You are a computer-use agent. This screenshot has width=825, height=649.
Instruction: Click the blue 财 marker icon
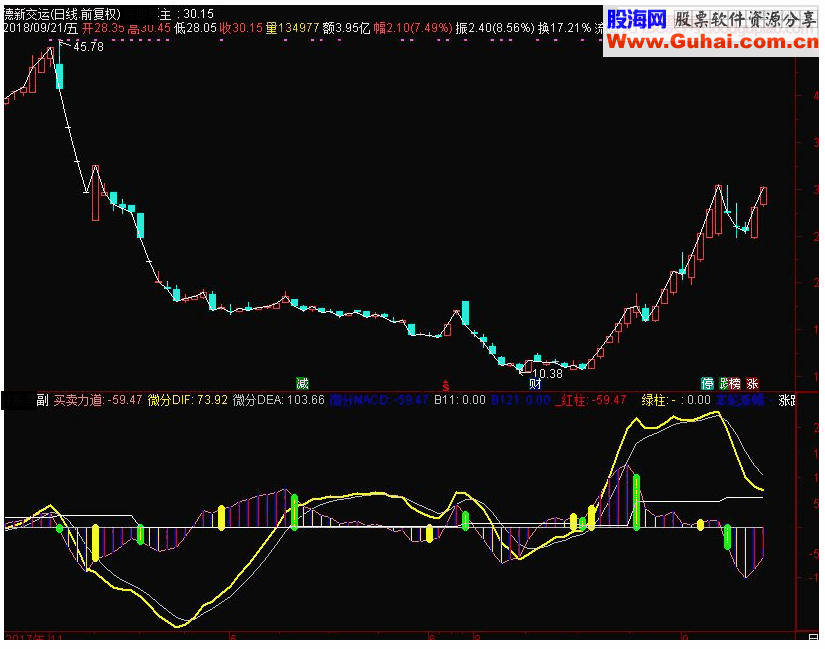coord(535,384)
